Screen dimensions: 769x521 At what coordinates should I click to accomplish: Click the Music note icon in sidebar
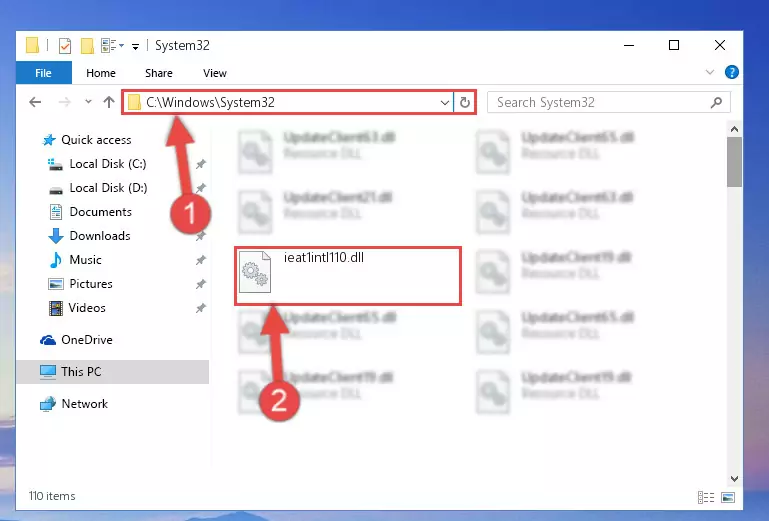56,260
